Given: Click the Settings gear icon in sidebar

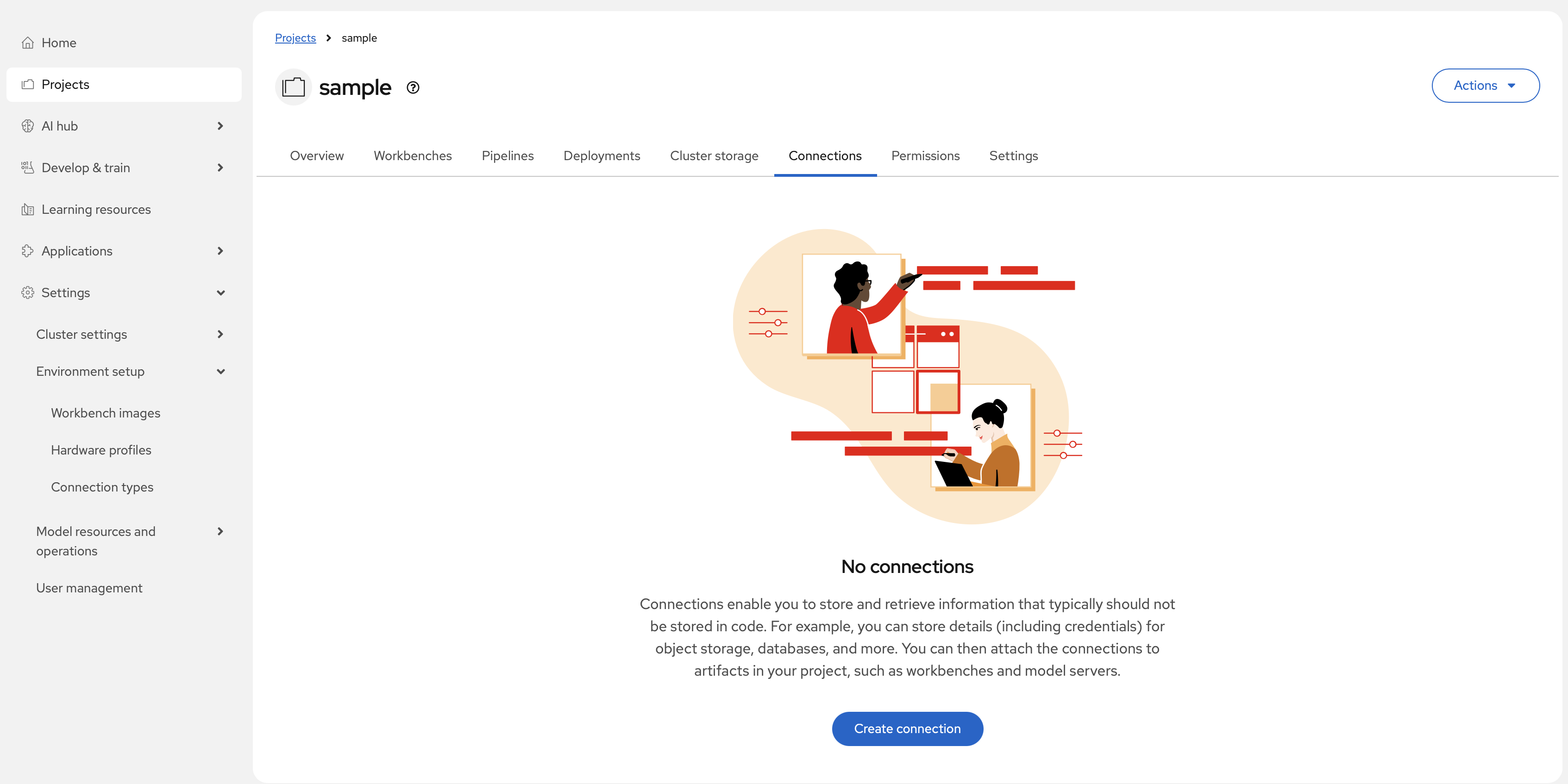Looking at the screenshot, I should point(27,292).
